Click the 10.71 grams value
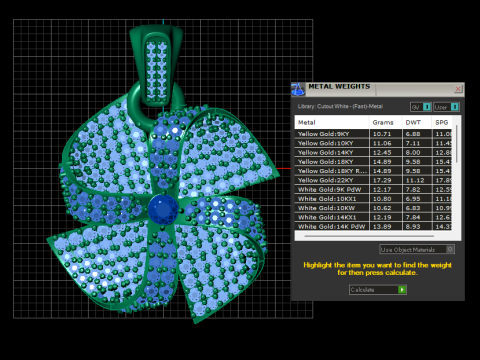 pyautogui.click(x=382, y=134)
